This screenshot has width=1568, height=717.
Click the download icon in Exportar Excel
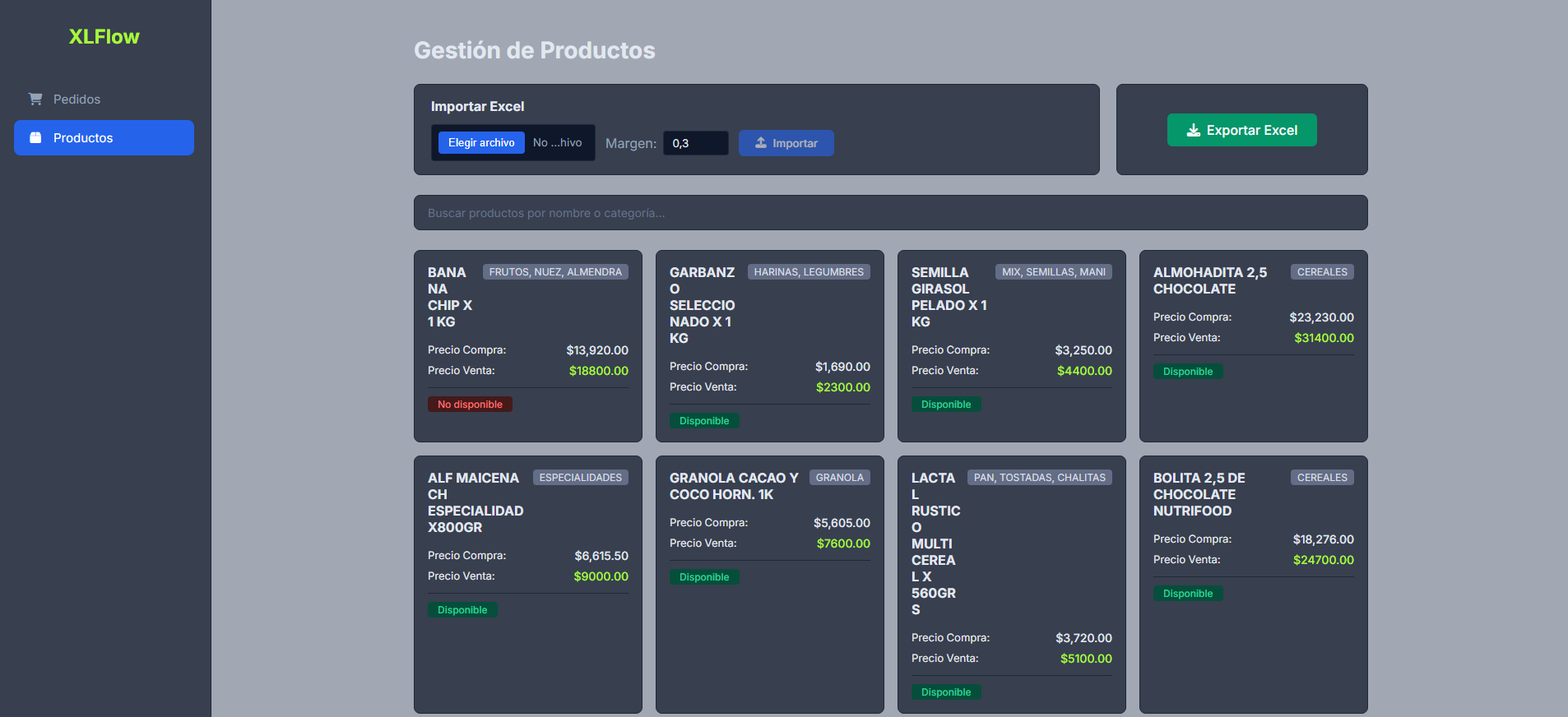pyautogui.click(x=1194, y=130)
